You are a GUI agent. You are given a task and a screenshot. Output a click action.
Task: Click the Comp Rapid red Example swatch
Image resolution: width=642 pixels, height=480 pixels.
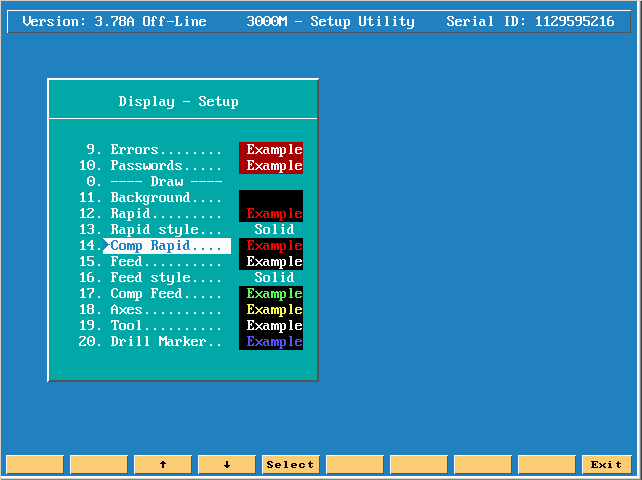271,246
